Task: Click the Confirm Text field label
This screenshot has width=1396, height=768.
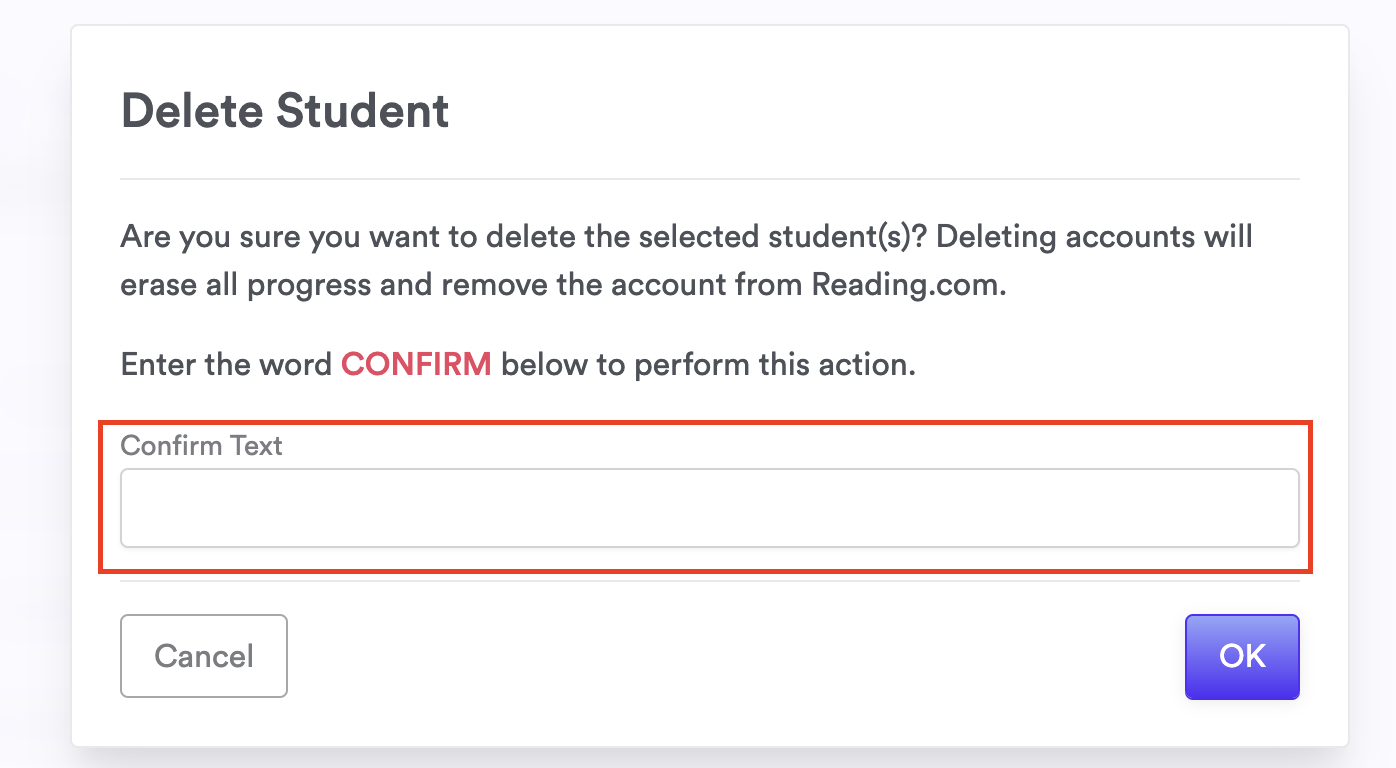Action: pyautogui.click(x=201, y=445)
